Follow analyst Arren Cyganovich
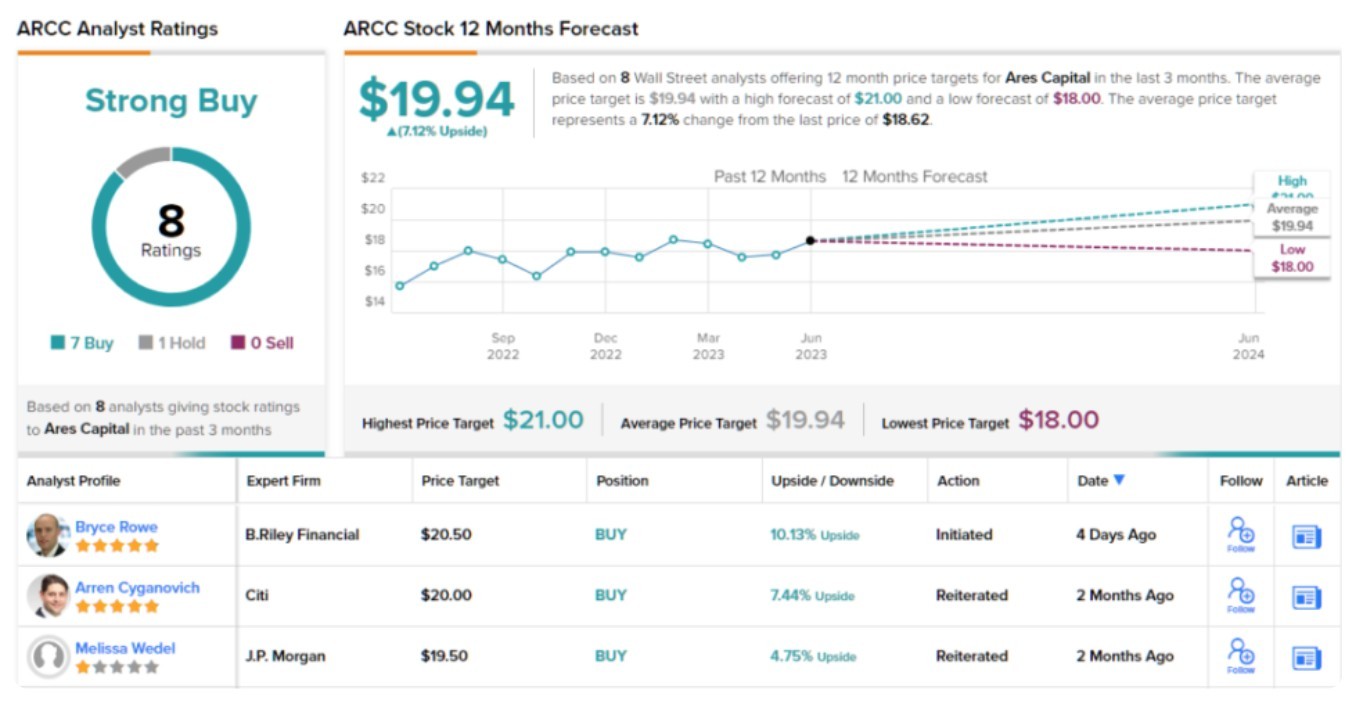 click(x=1241, y=594)
